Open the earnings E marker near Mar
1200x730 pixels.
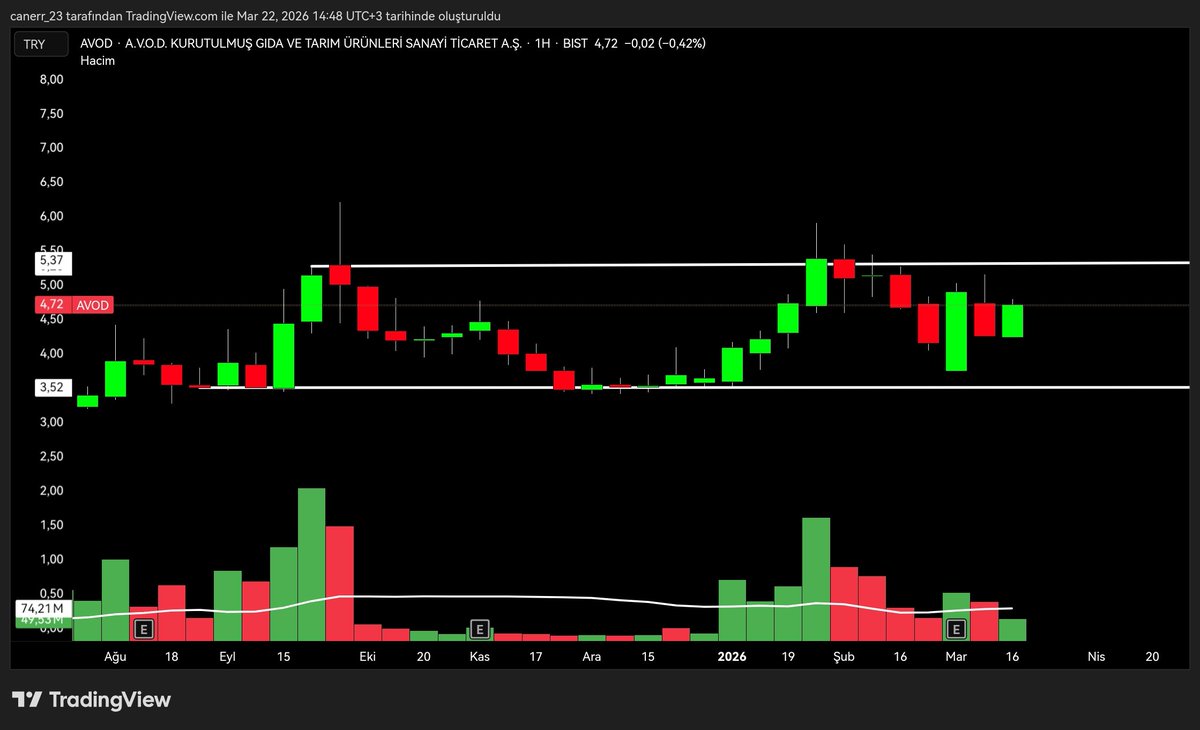click(x=957, y=629)
